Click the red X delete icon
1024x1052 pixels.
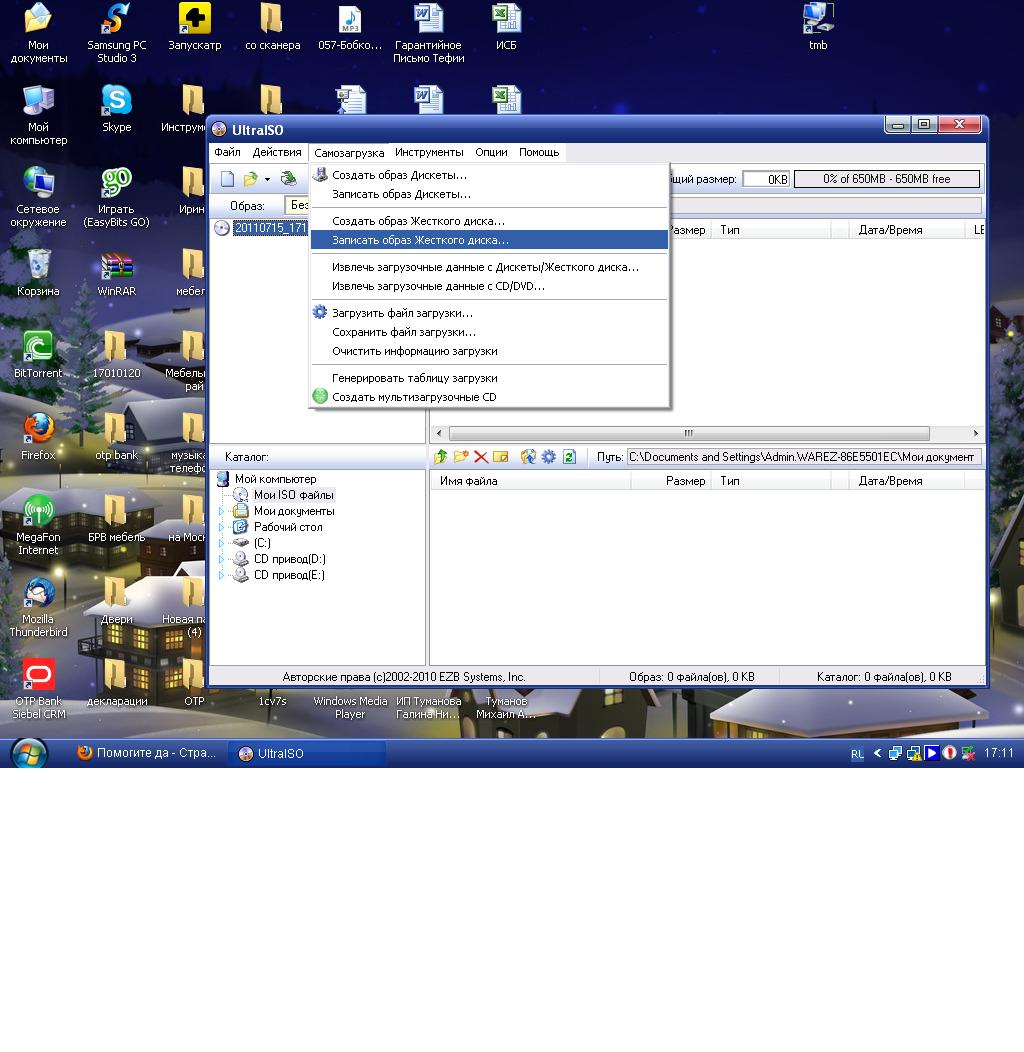point(481,457)
